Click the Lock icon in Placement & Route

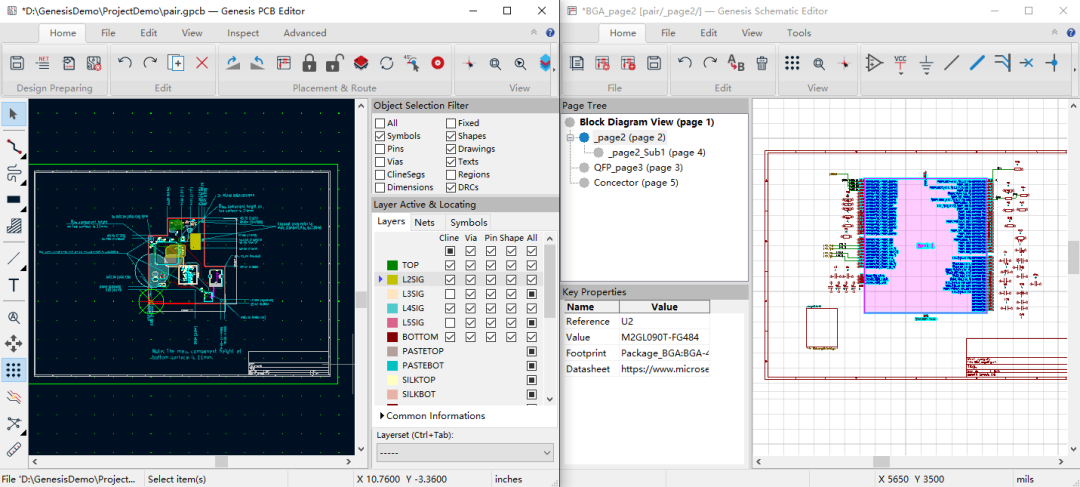click(309, 63)
